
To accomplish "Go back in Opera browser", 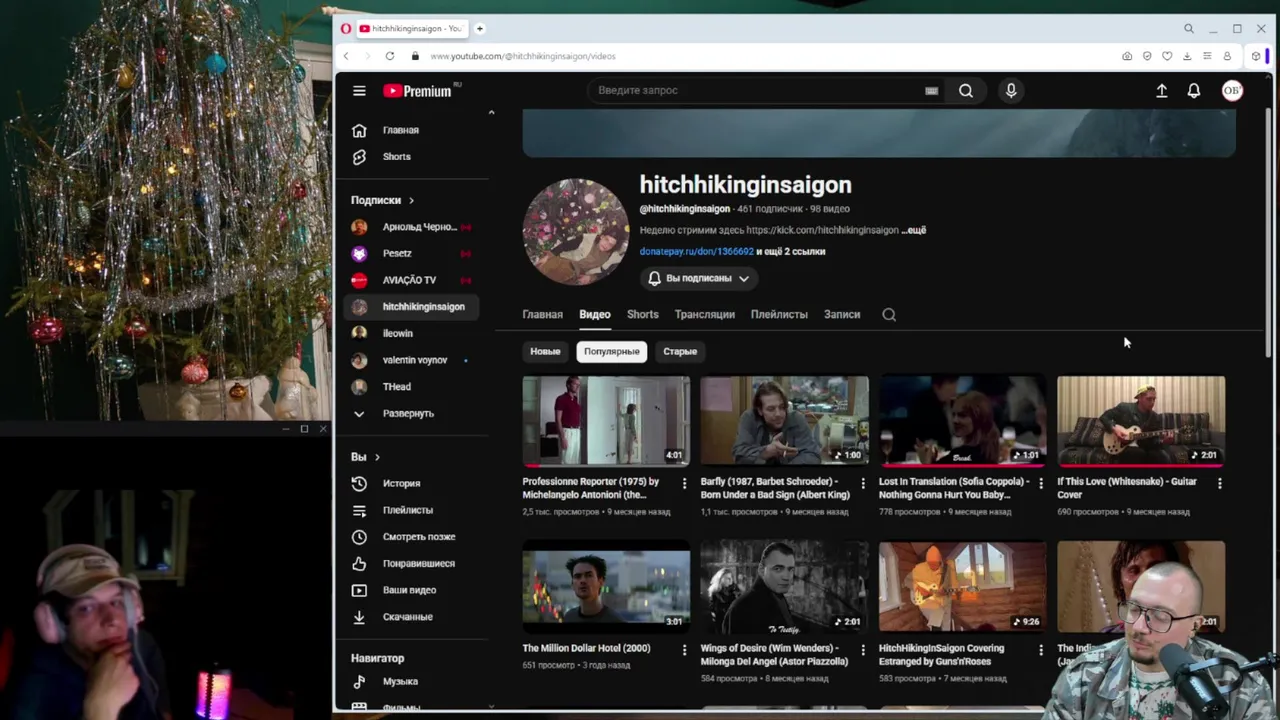I will pos(346,56).
